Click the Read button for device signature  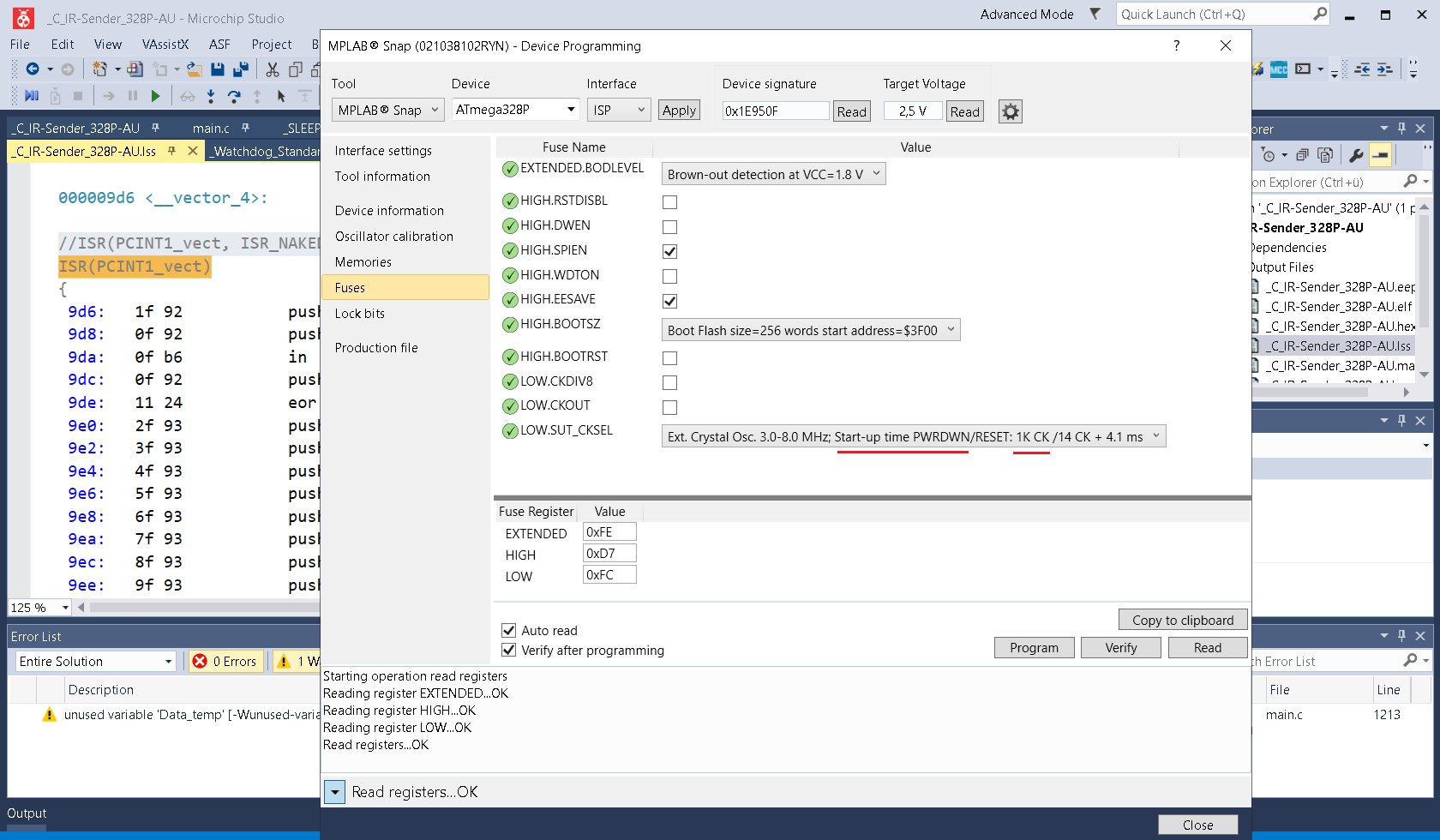point(852,111)
